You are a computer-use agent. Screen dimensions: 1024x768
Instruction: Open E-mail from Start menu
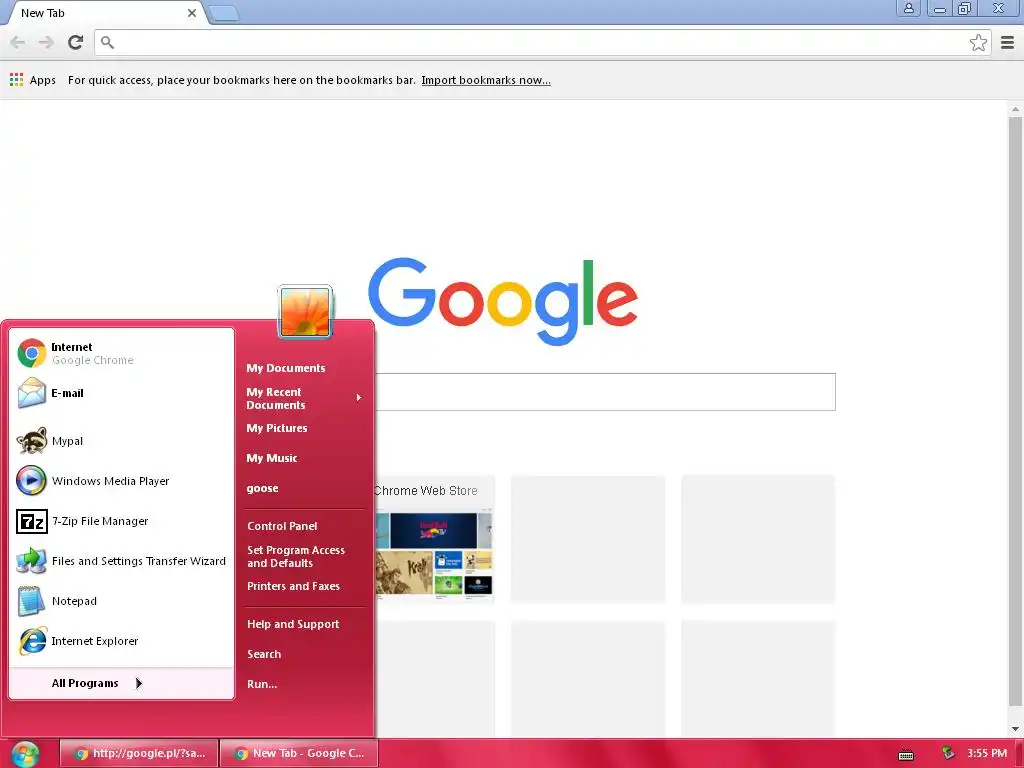pos(121,393)
